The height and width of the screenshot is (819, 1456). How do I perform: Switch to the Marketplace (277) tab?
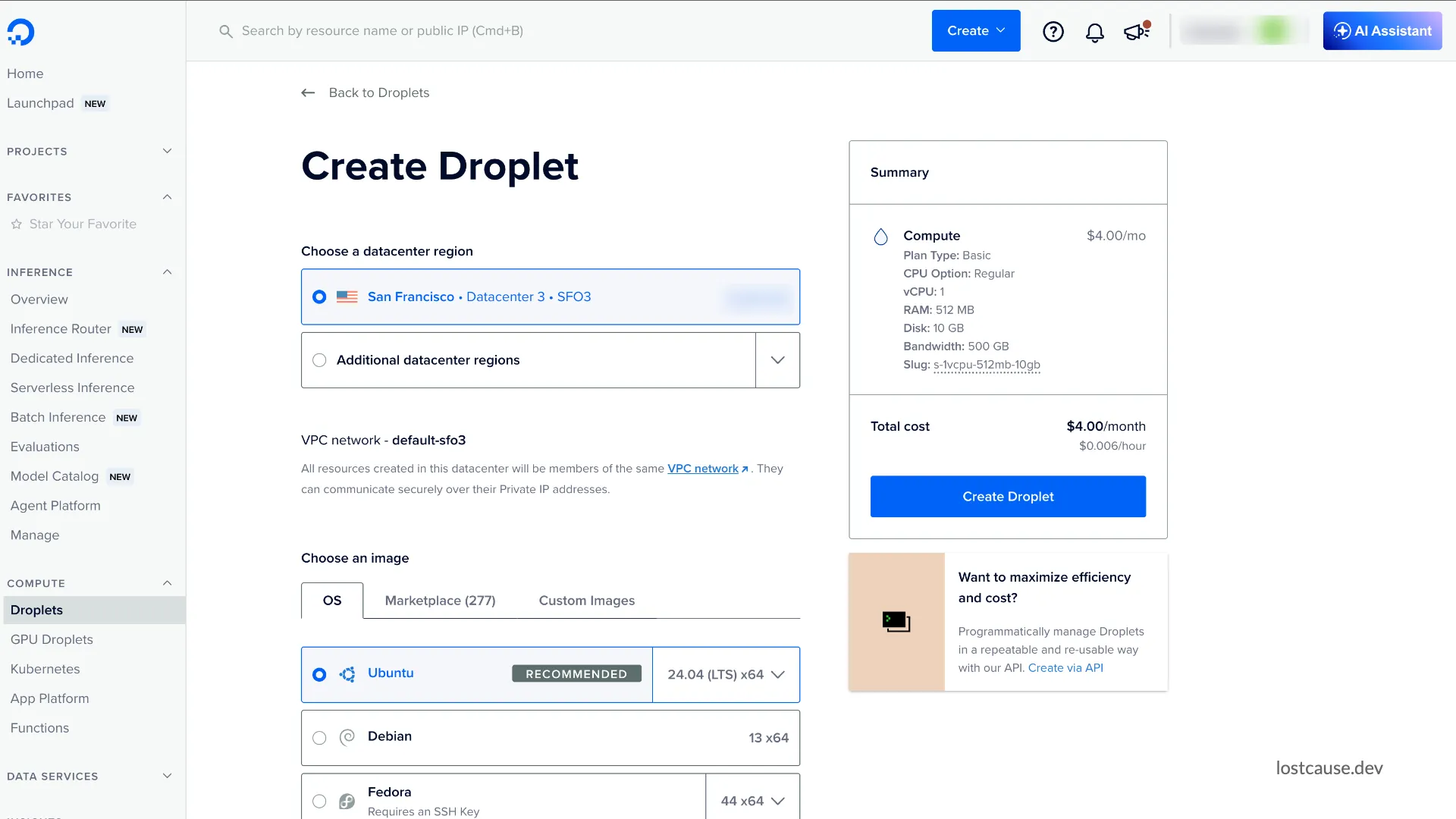pyautogui.click(x=440, y=601)
